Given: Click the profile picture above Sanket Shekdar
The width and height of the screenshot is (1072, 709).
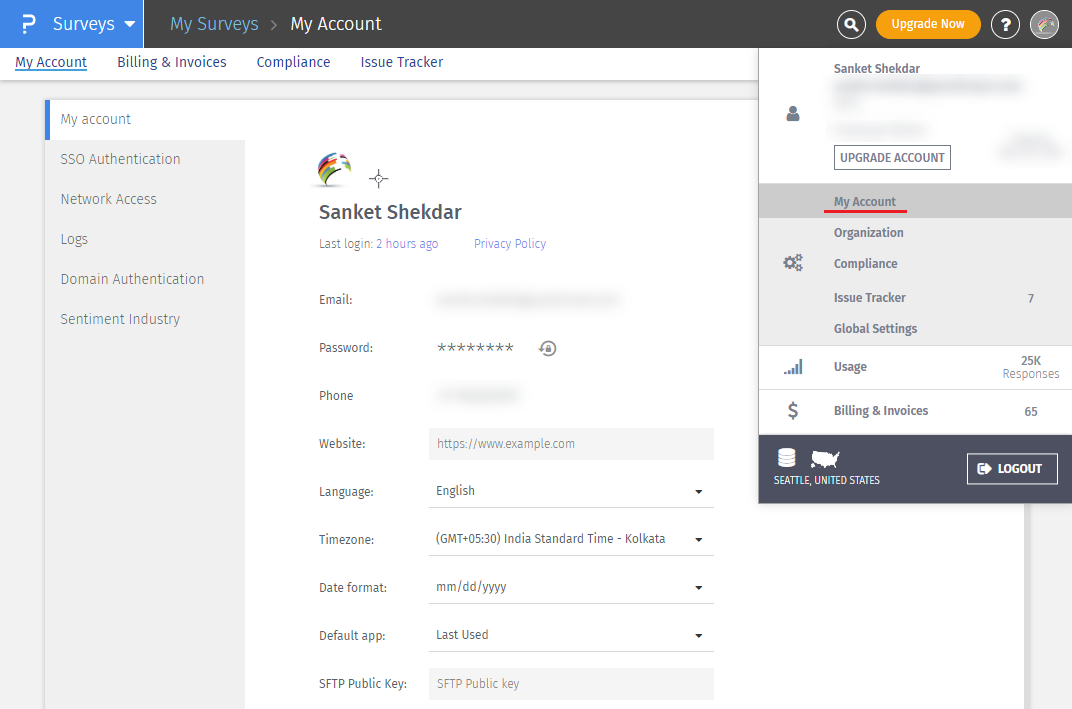Looking at the screenshot, I should click(334, 170).
